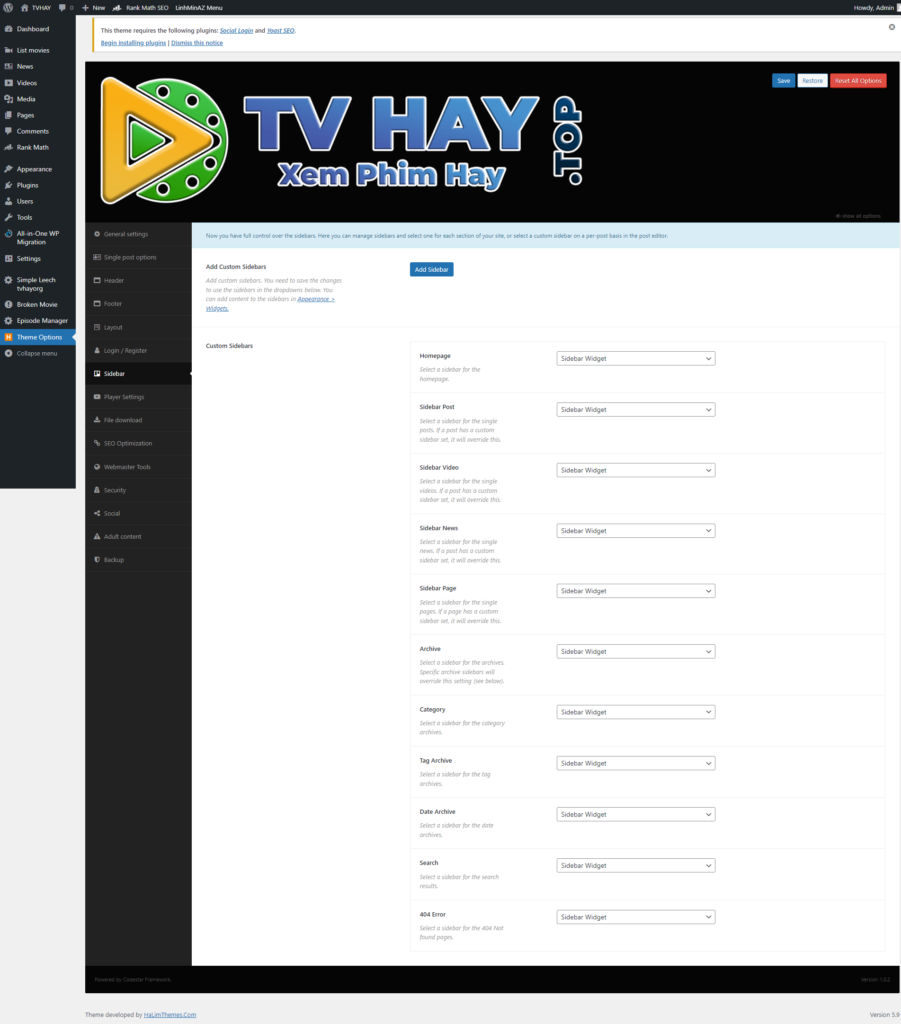Open the Homepage sidebar dropdown
The image size is (901, 1024).
(635, 359)
